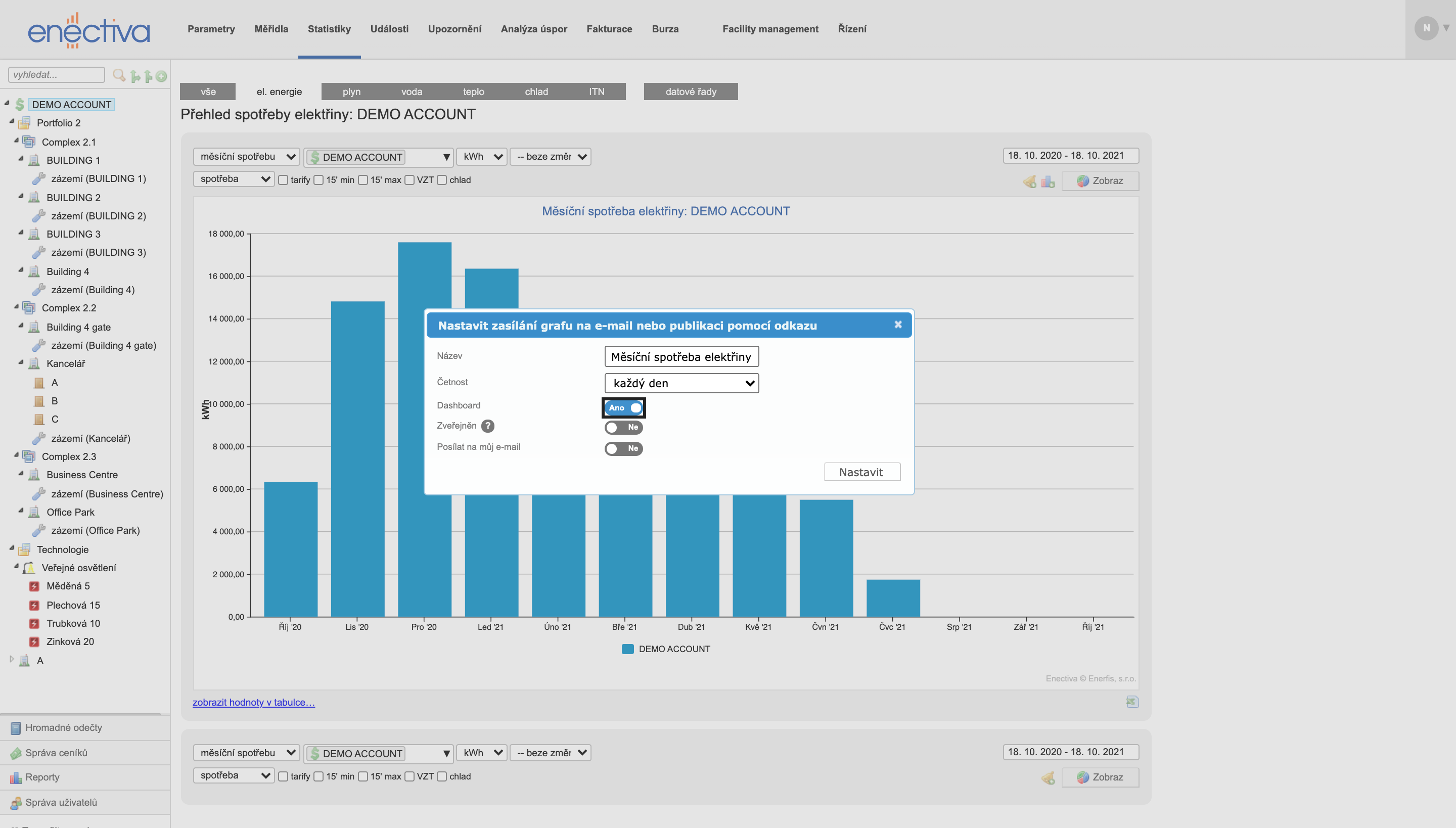
Task: Open Reporty from the sidebar bottom
Action: pos(42,777)
